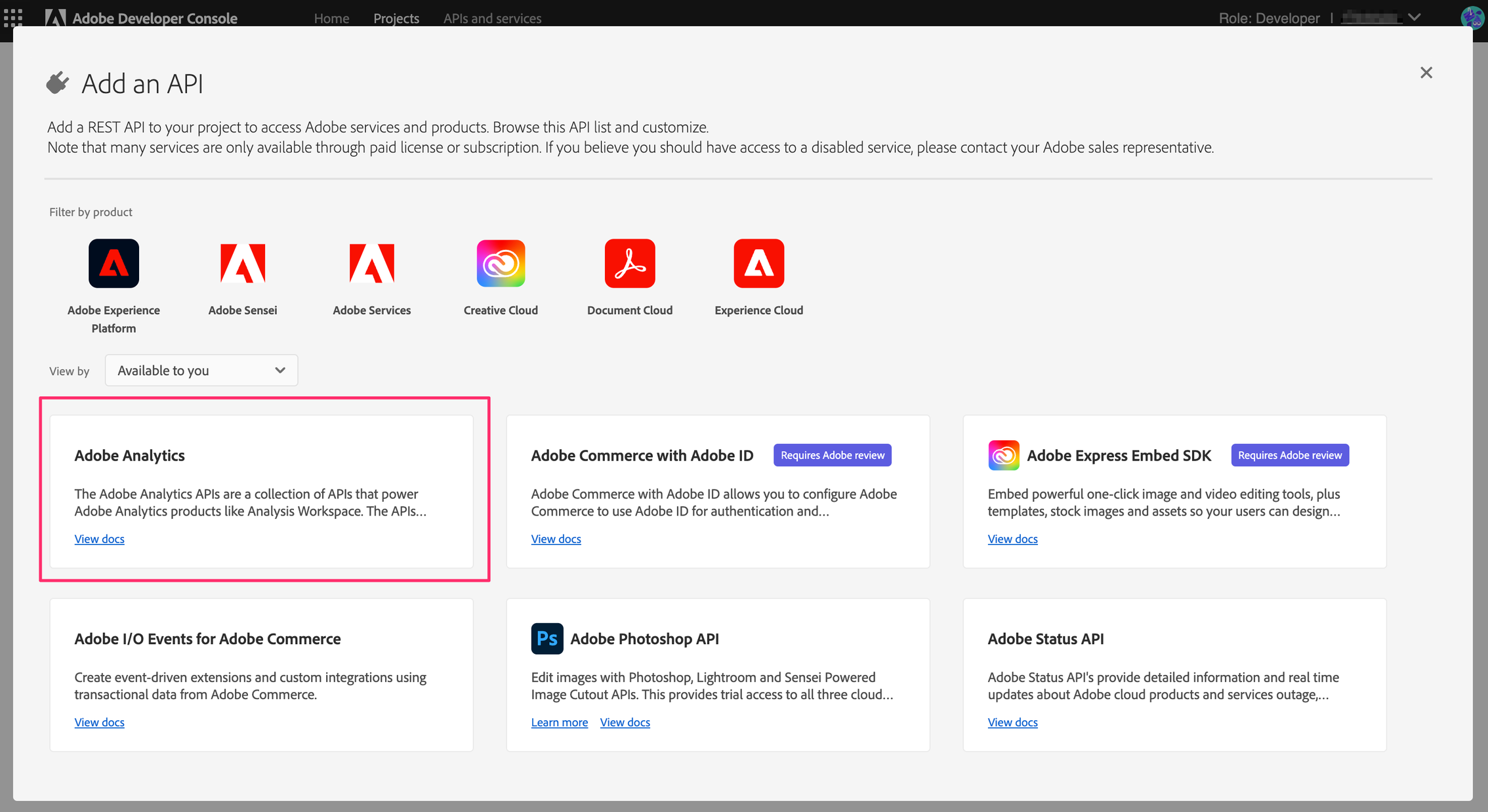Select Adobe Photoshop API card title
This screenshot has height=812, width=1488.
644,639
